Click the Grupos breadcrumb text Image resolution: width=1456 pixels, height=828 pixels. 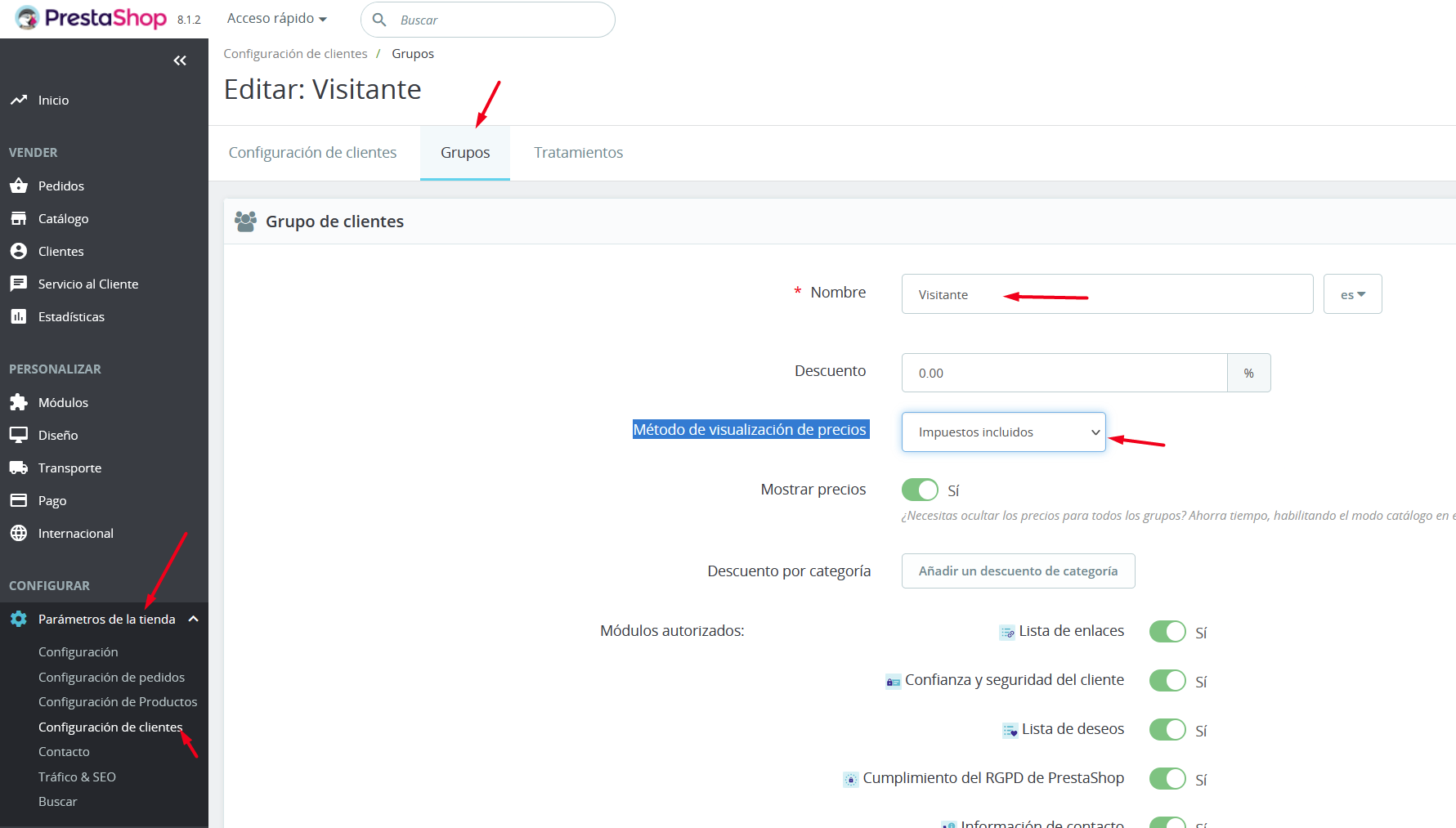(x=413, y=54)
